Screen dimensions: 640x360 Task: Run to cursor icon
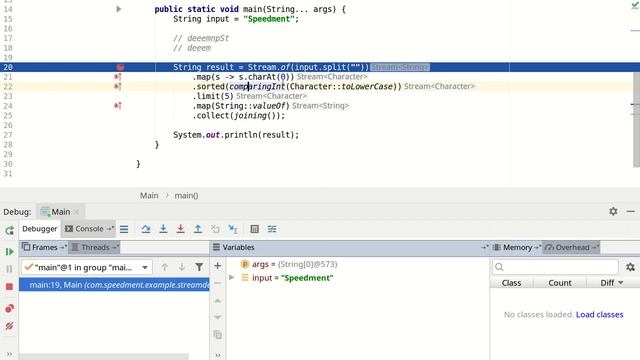(233, 229)
